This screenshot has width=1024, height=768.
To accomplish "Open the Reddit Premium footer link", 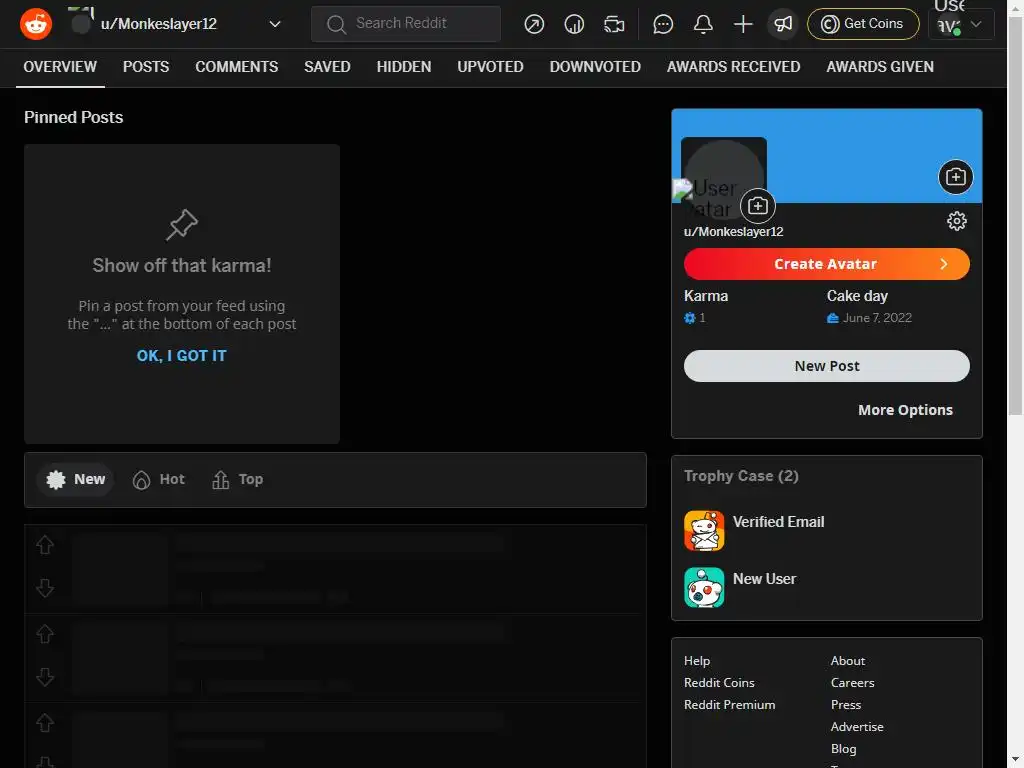I will pos(729,705).
